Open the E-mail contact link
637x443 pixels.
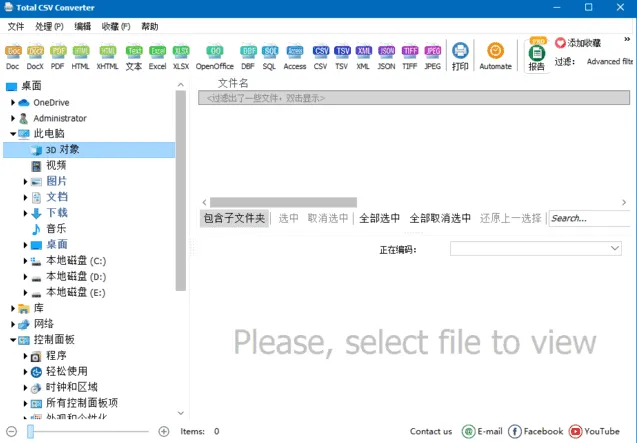click(482, 431)
